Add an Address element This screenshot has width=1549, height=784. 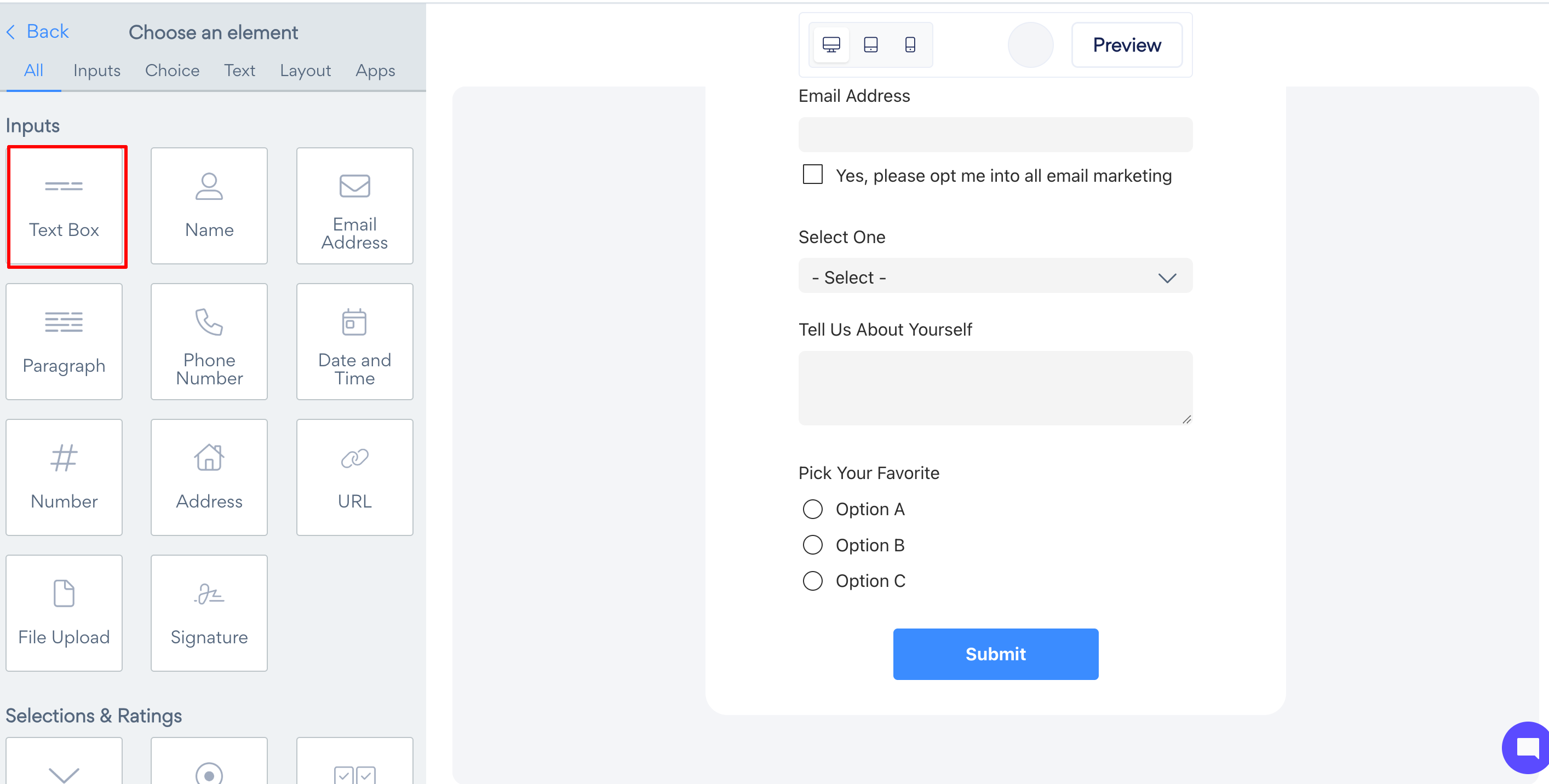click(209, 477)
